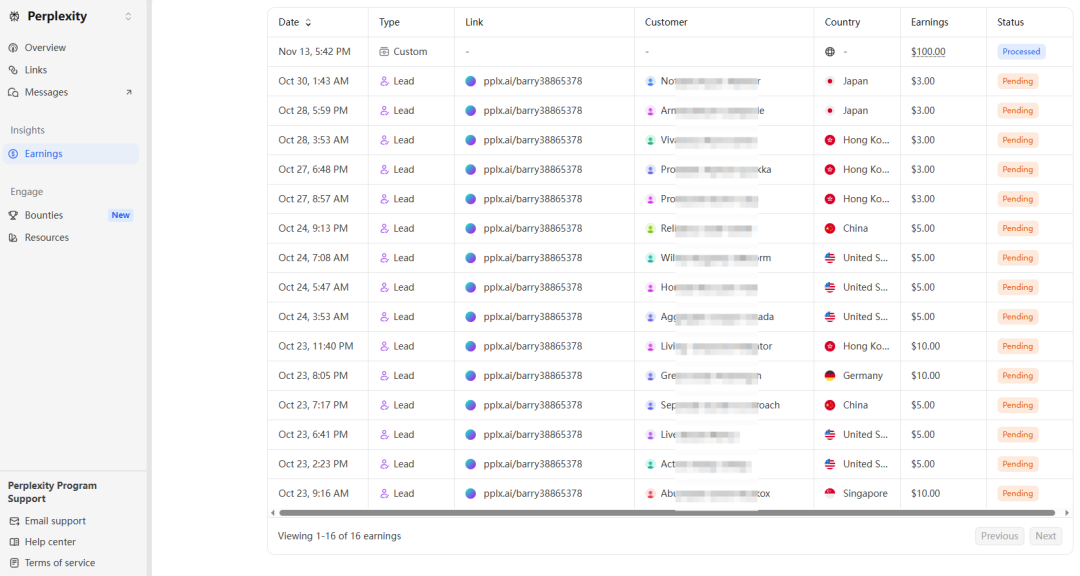Click the link icon on Oct 23, 7:17 PM row
This screenshot has width=1080, height=576.
pyautogui.click(x=470, y=405)
